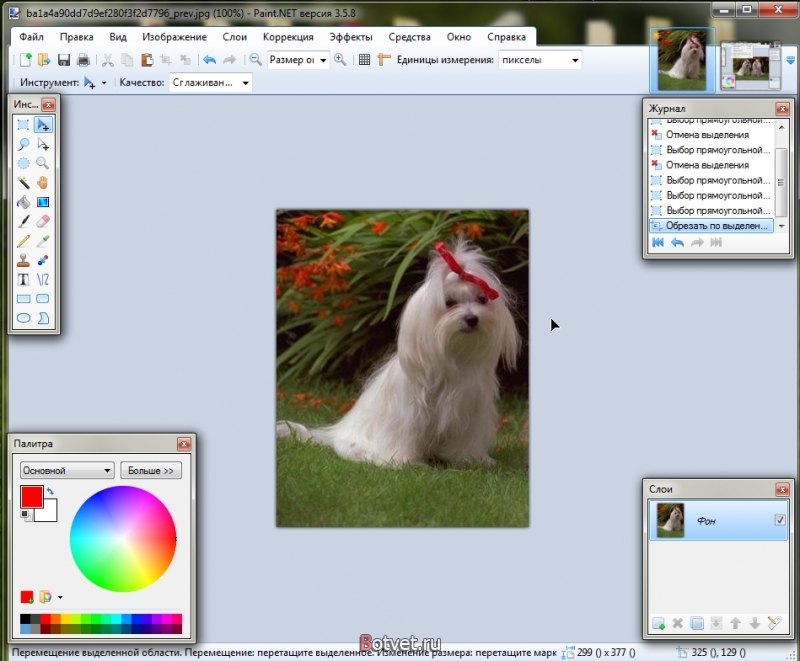Click the primary red color swatch
The height and width of the screenshot is (661, 800).
click(31, 496)
